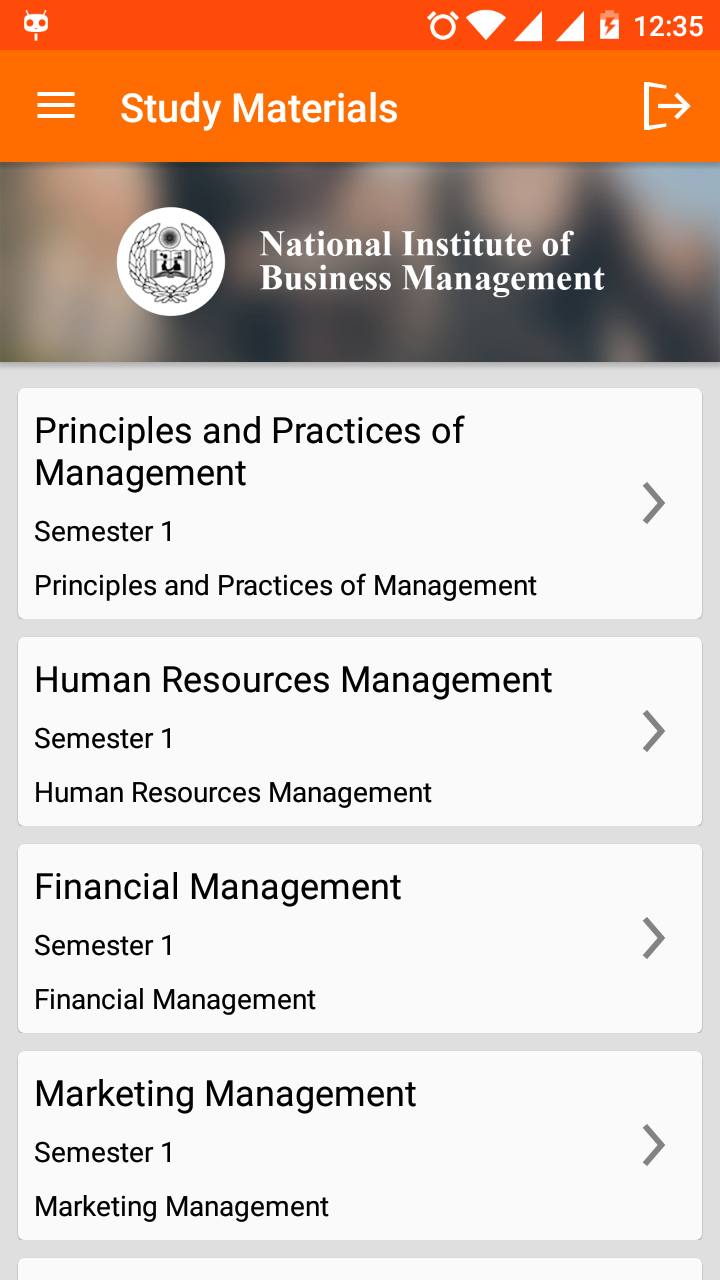This screenshot has width=720, height=1280.
Task: Expand the Marketing Management chevron arrow
Action: coord(653,1145)
